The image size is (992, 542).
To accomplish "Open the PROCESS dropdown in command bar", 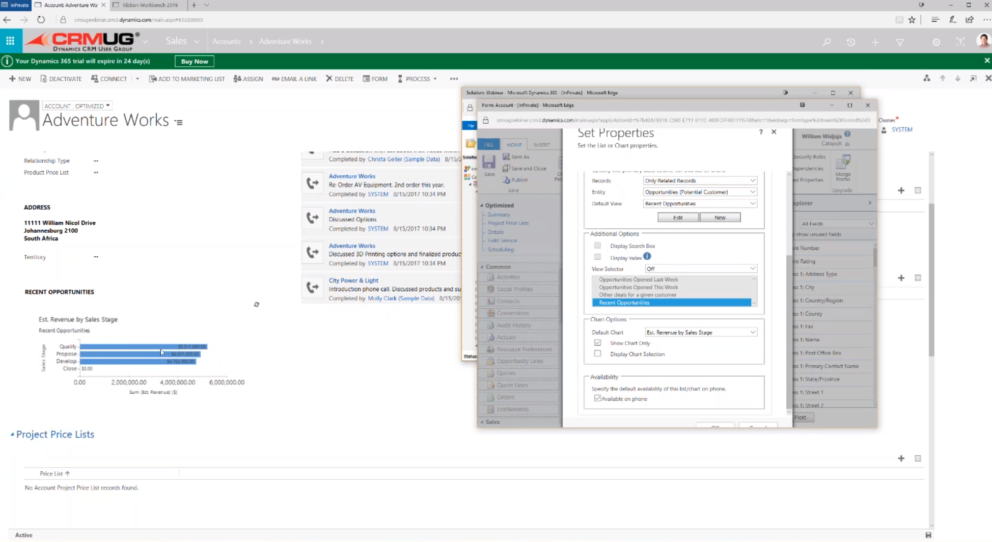I will [x=417, y=79].
